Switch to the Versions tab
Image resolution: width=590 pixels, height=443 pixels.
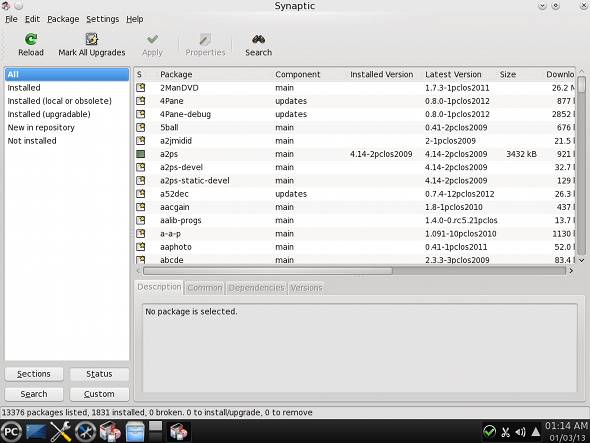tap(306, 288)
